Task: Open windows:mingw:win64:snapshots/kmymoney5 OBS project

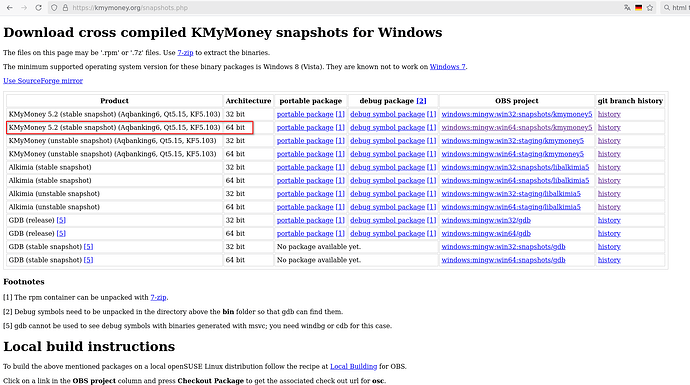Action: (517, 127)
